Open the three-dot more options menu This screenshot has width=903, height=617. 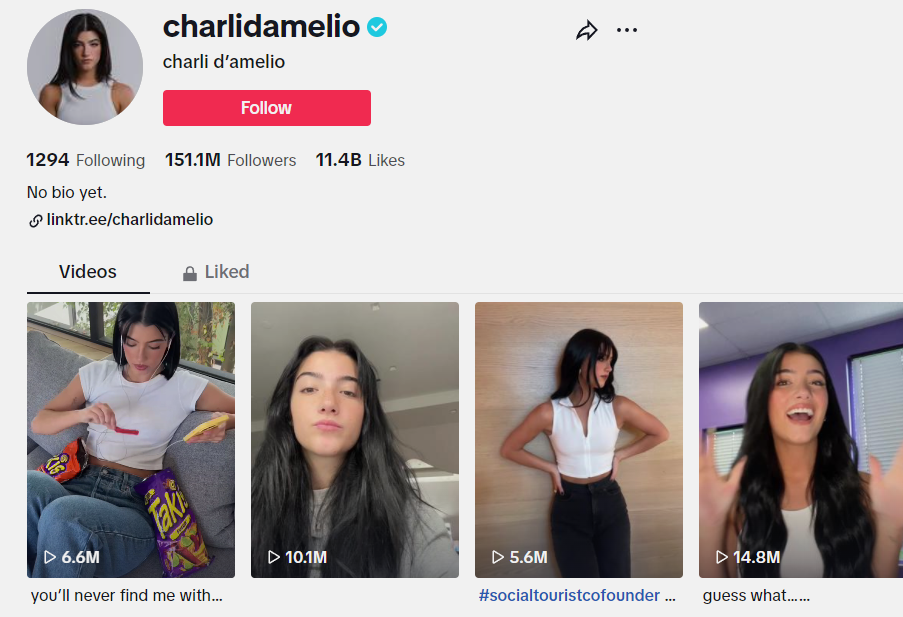point(627,30)
